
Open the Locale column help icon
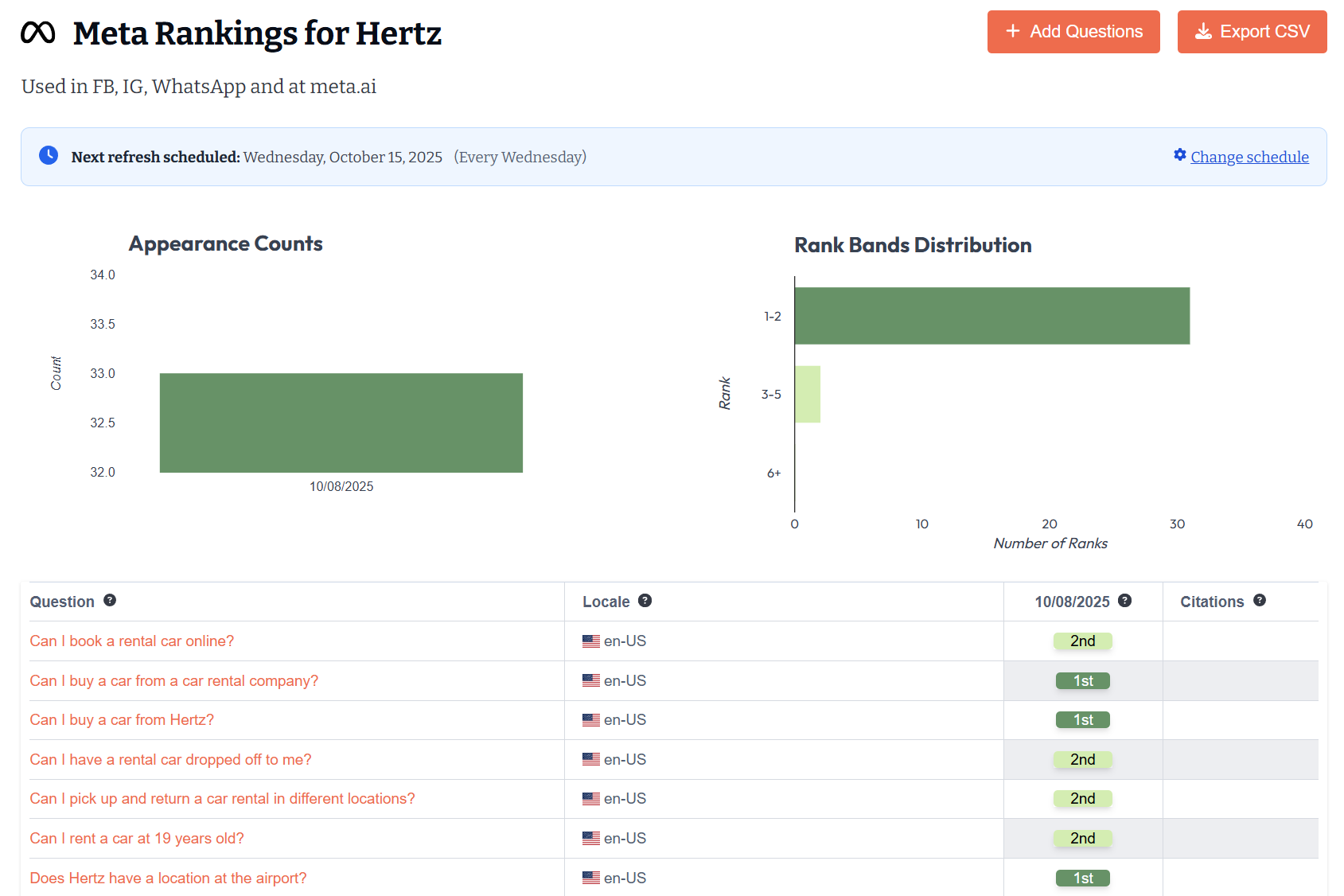click(645, 601)
